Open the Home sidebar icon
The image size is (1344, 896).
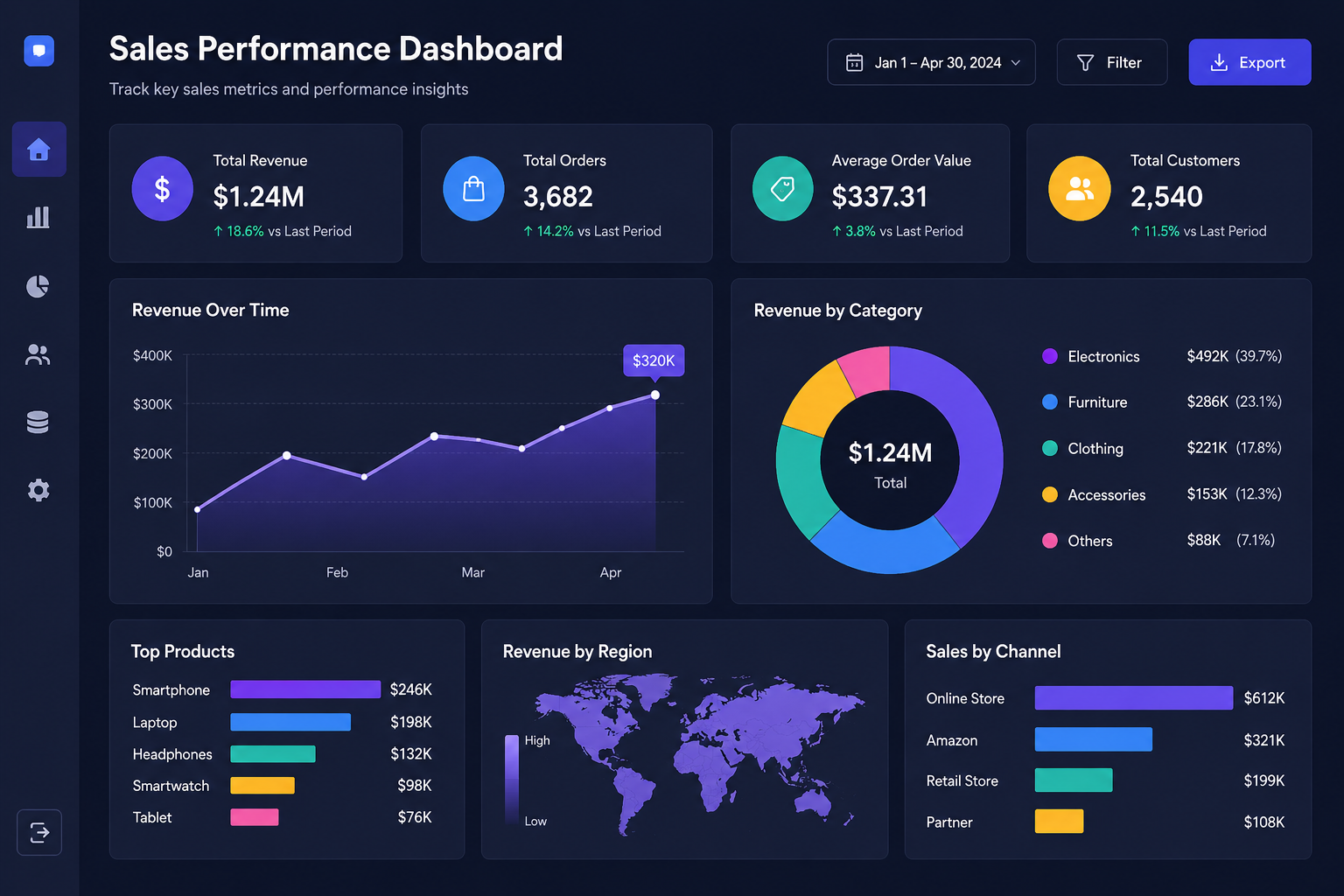(38, 150)
